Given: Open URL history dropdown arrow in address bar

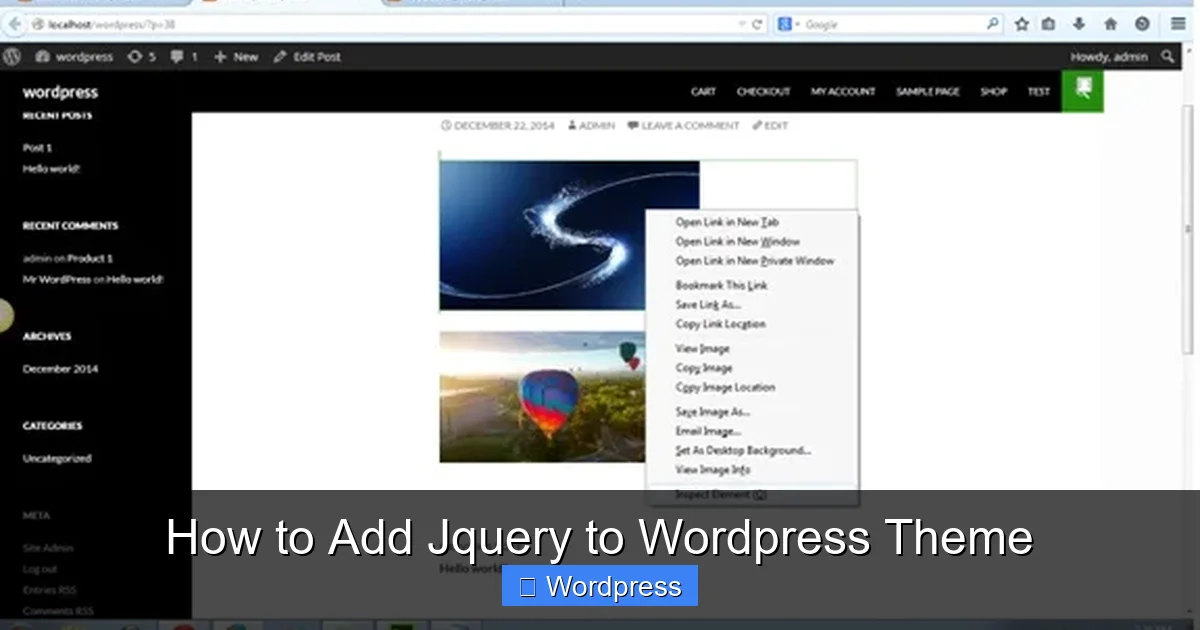Looking at the screenshot, I should [741, 24].
